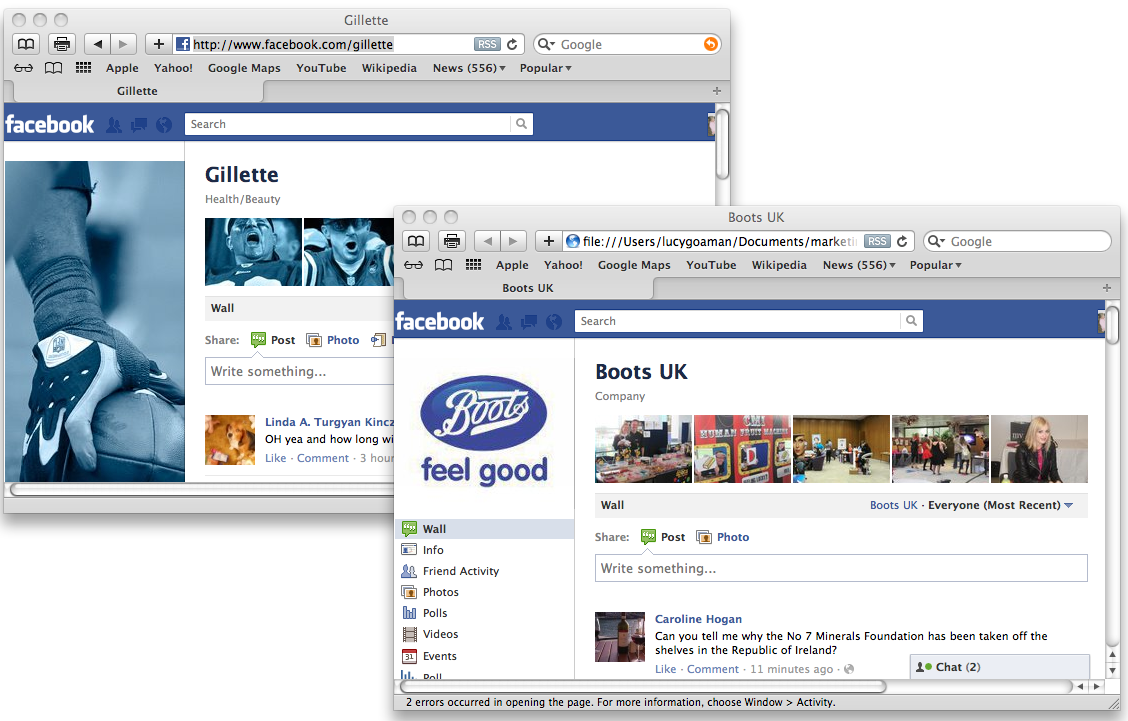Open Facebook notifications globe in Gillette window

(164, 124)
